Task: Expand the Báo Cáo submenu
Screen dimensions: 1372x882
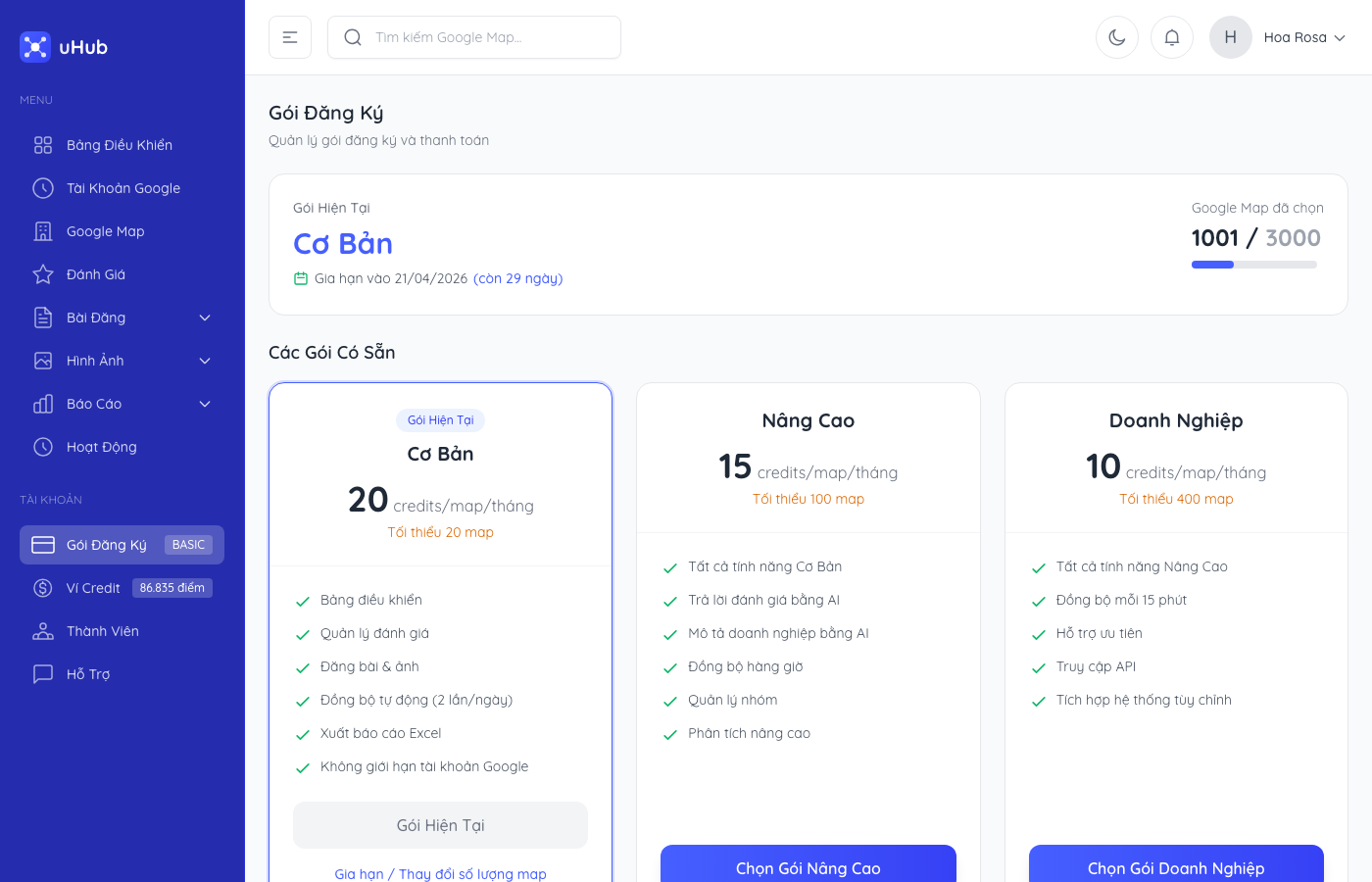Action: click(205, 404)
